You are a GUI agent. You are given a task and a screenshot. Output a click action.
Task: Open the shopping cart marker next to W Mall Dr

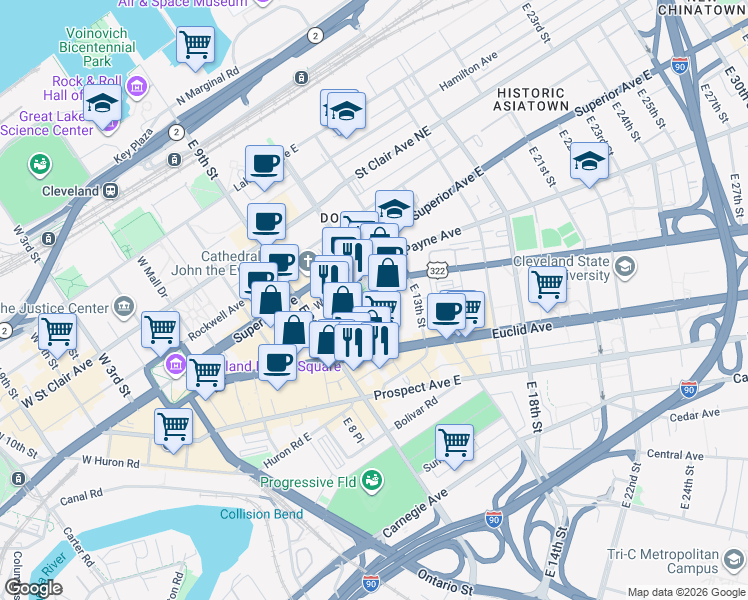pos(161,331)
